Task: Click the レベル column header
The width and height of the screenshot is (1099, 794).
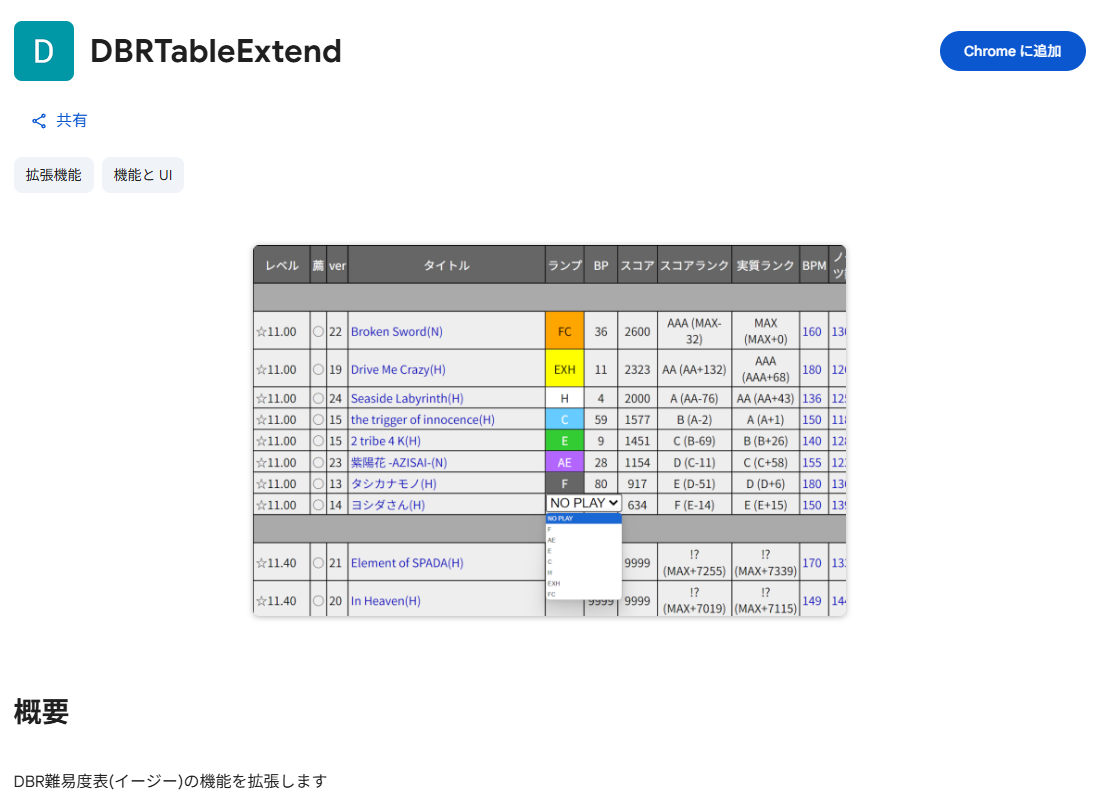Action: coord(282,266)
